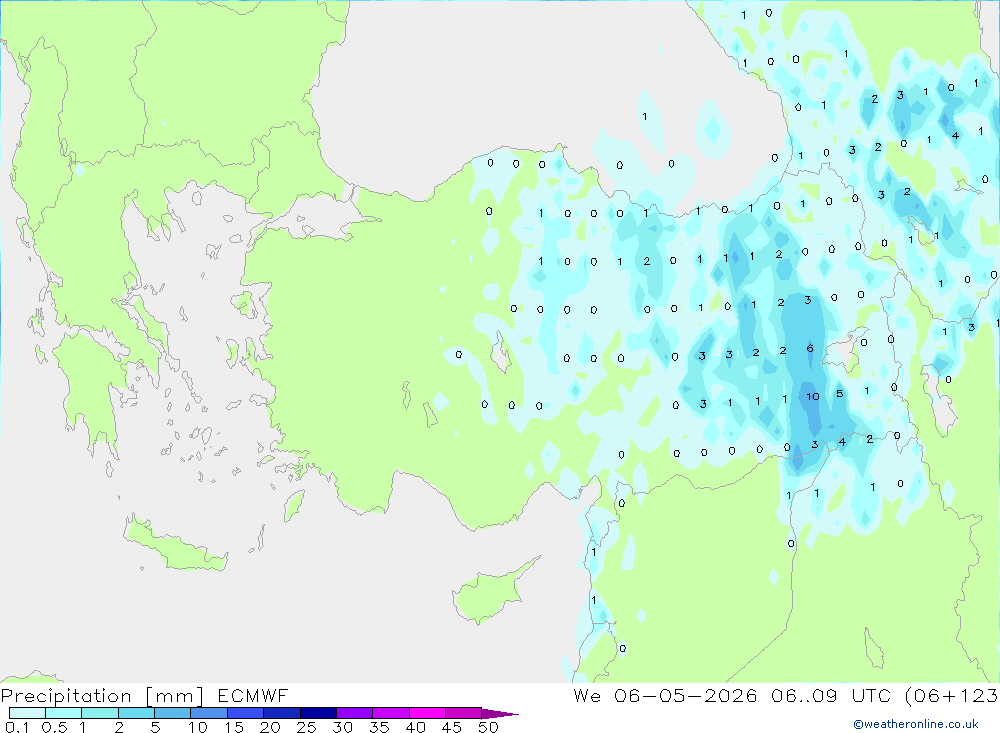Screen dimensions: 1000x733
Task: Click legend scale label "20"
Action: pyautogui.click(x=270, y=727)
